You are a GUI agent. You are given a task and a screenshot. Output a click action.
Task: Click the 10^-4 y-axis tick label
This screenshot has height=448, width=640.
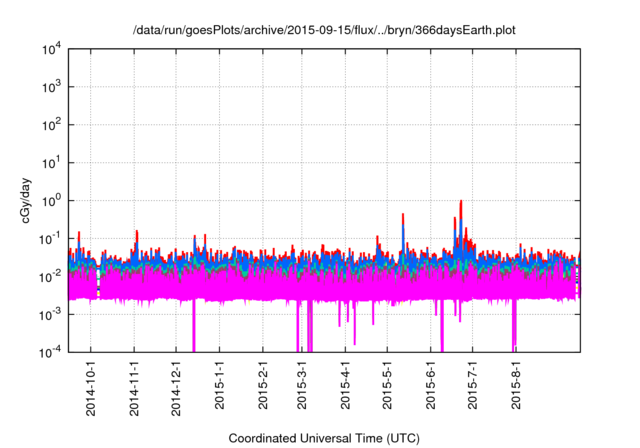pos(55,351)
